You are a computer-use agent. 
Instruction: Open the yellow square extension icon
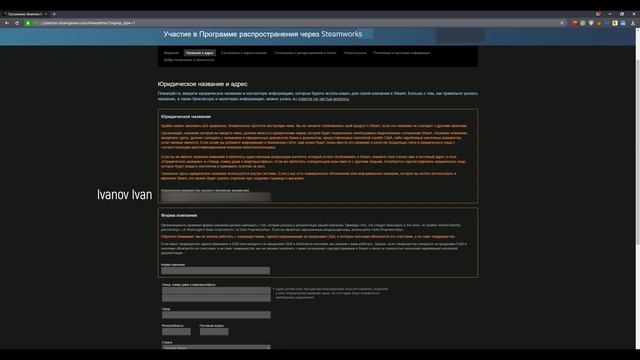(x=615, y=23)
